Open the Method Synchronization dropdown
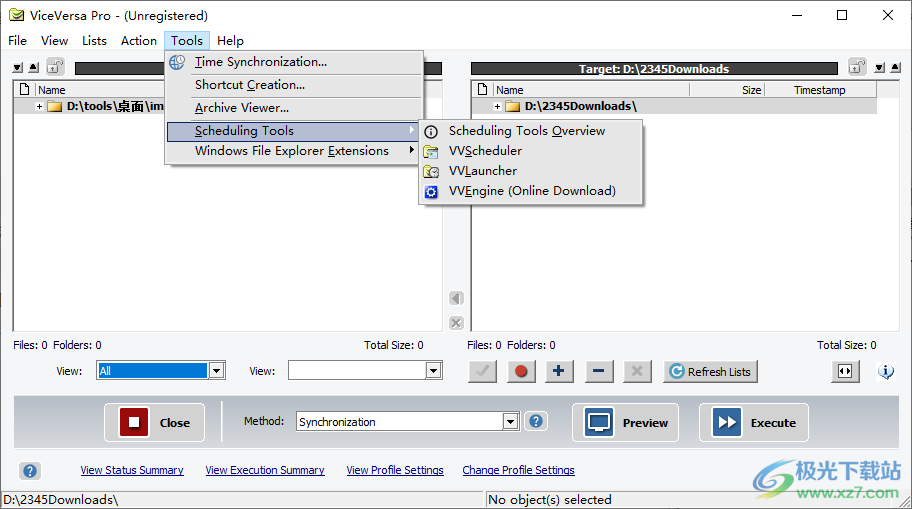The height and width of the screenshot is (509, 912). (x=510, y=422)
